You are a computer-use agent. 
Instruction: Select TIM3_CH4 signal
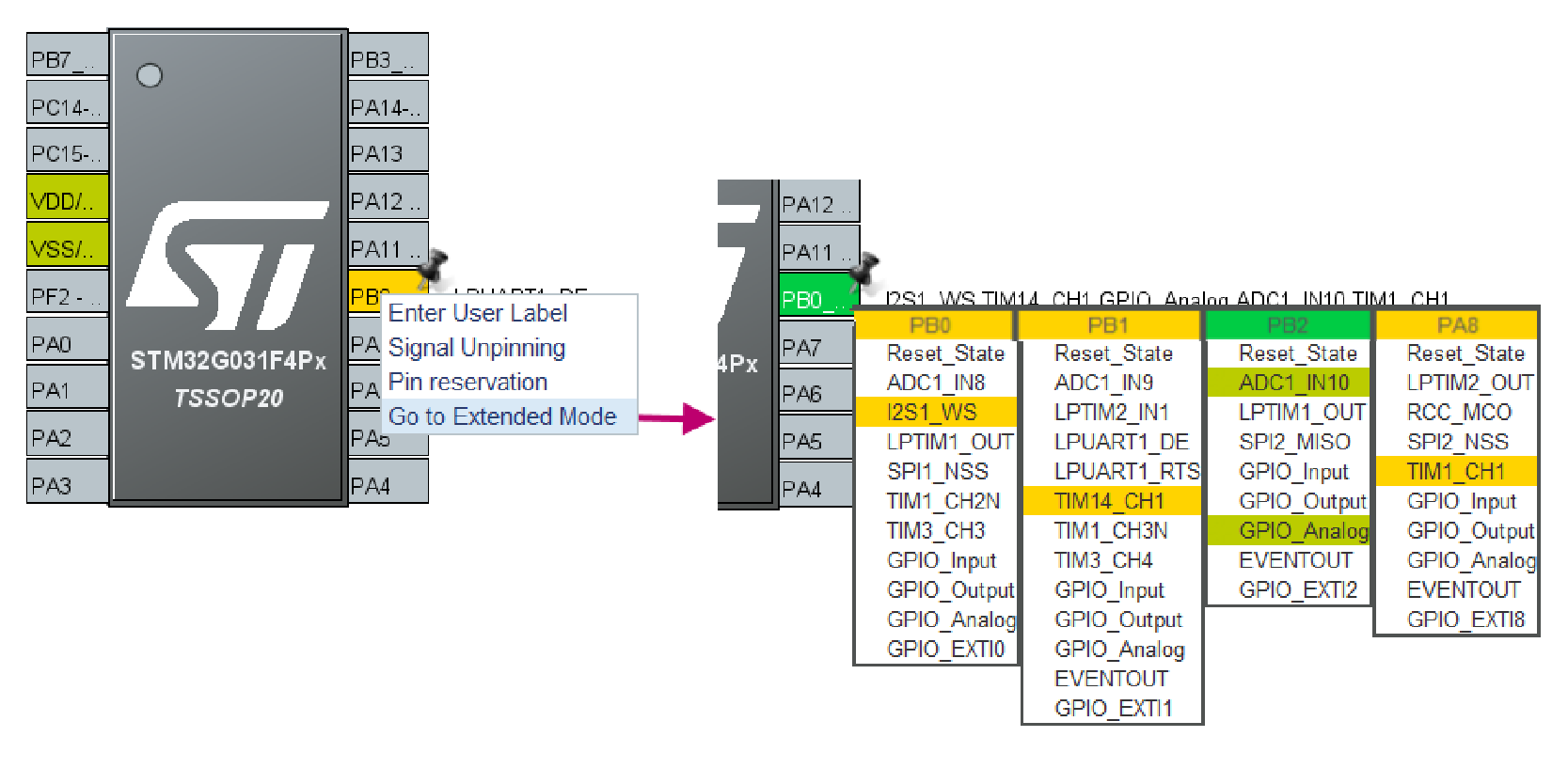coord(1103,560)
